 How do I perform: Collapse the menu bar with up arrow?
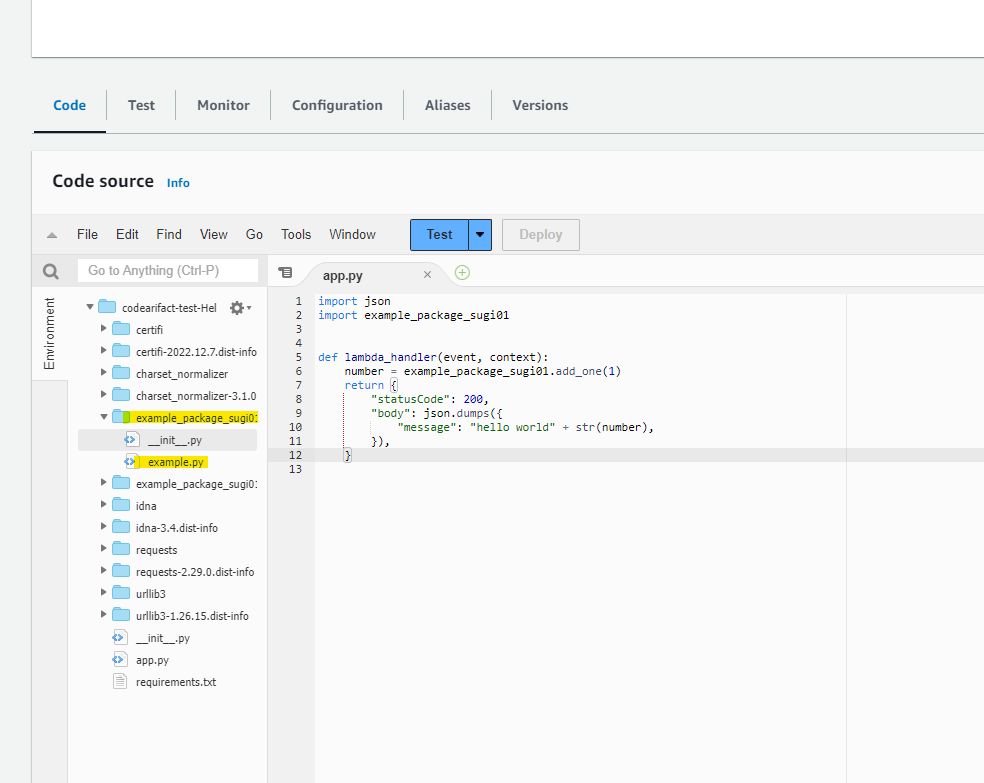point(52,235)
